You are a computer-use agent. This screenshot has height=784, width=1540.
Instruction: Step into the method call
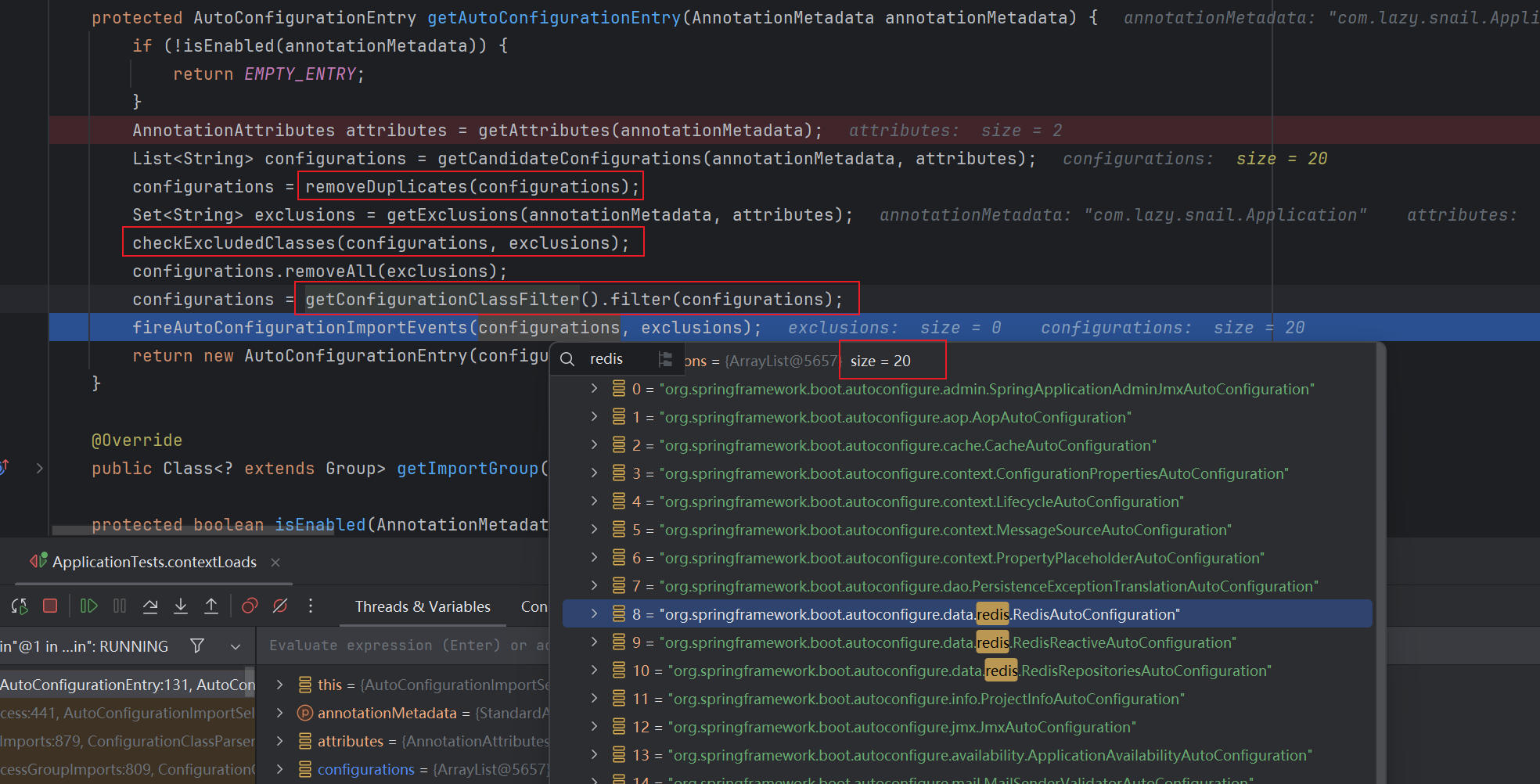(181, 606)
